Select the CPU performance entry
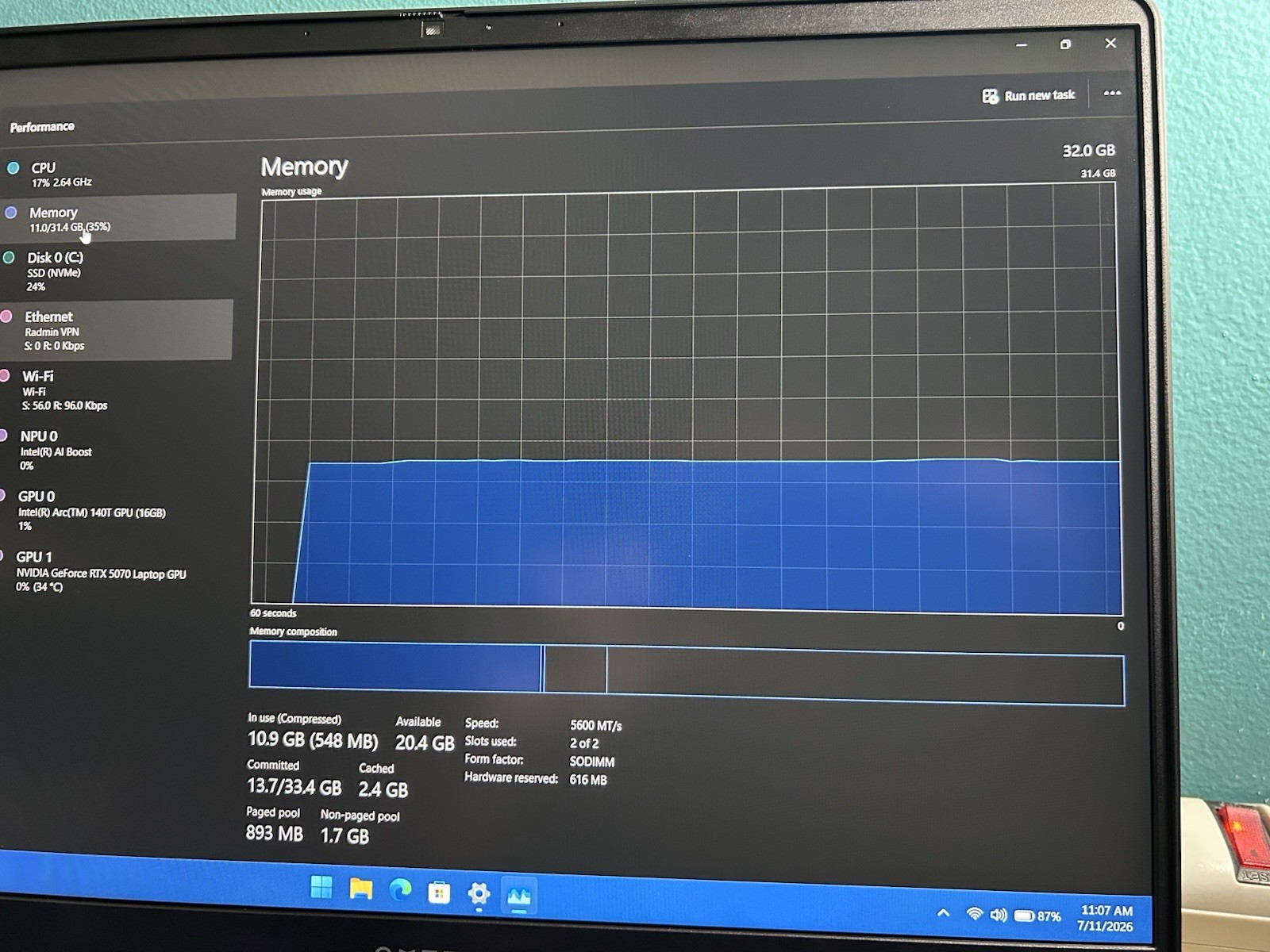 [x=119, y=174]
